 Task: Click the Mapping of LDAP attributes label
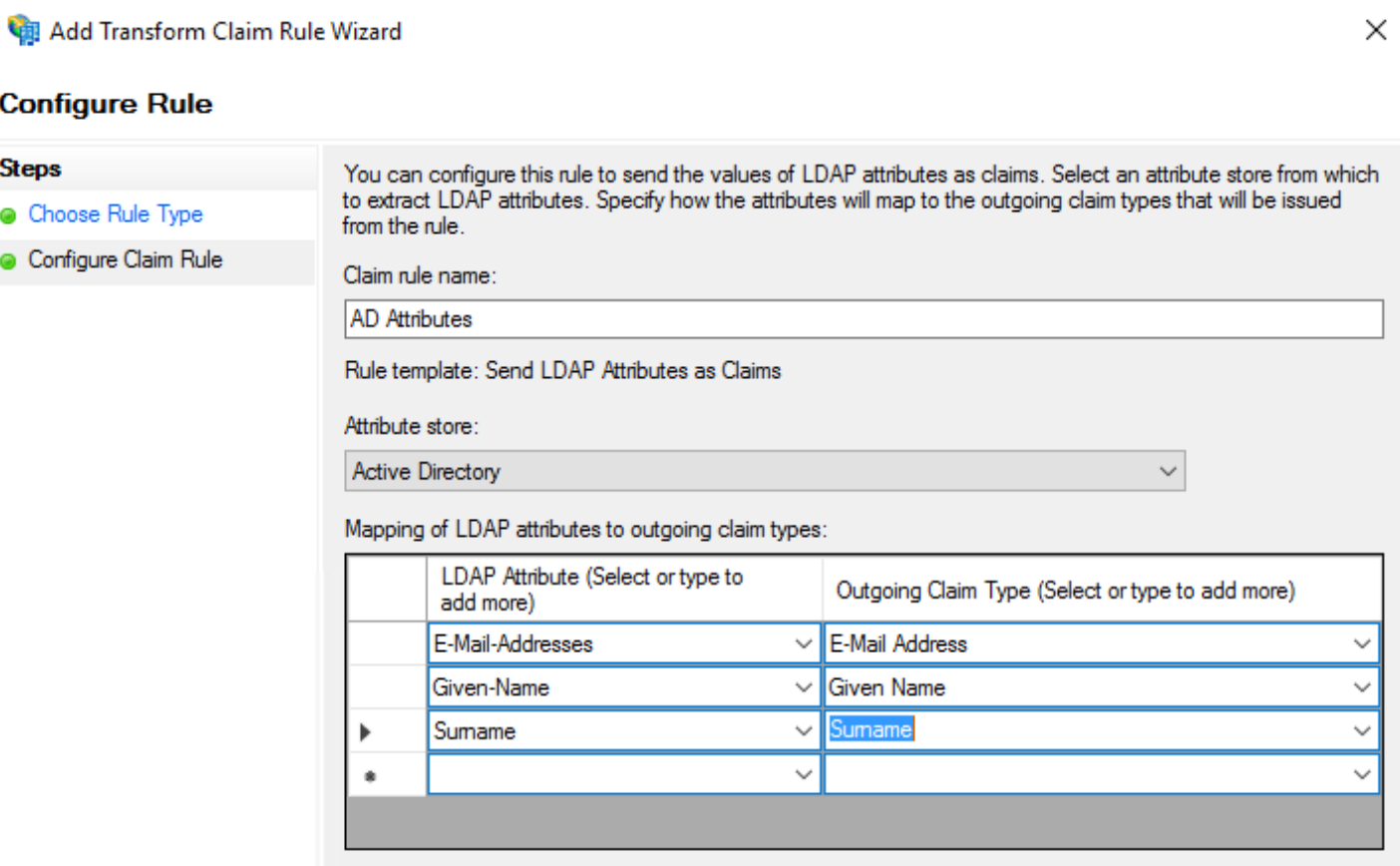click(585, 529)
